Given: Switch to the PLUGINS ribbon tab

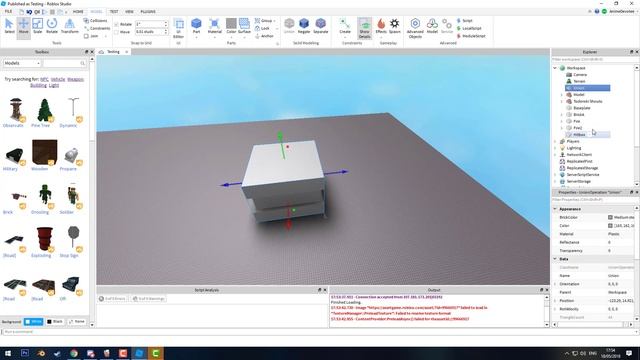Looking at the screenshot, I should click(148, 12).
